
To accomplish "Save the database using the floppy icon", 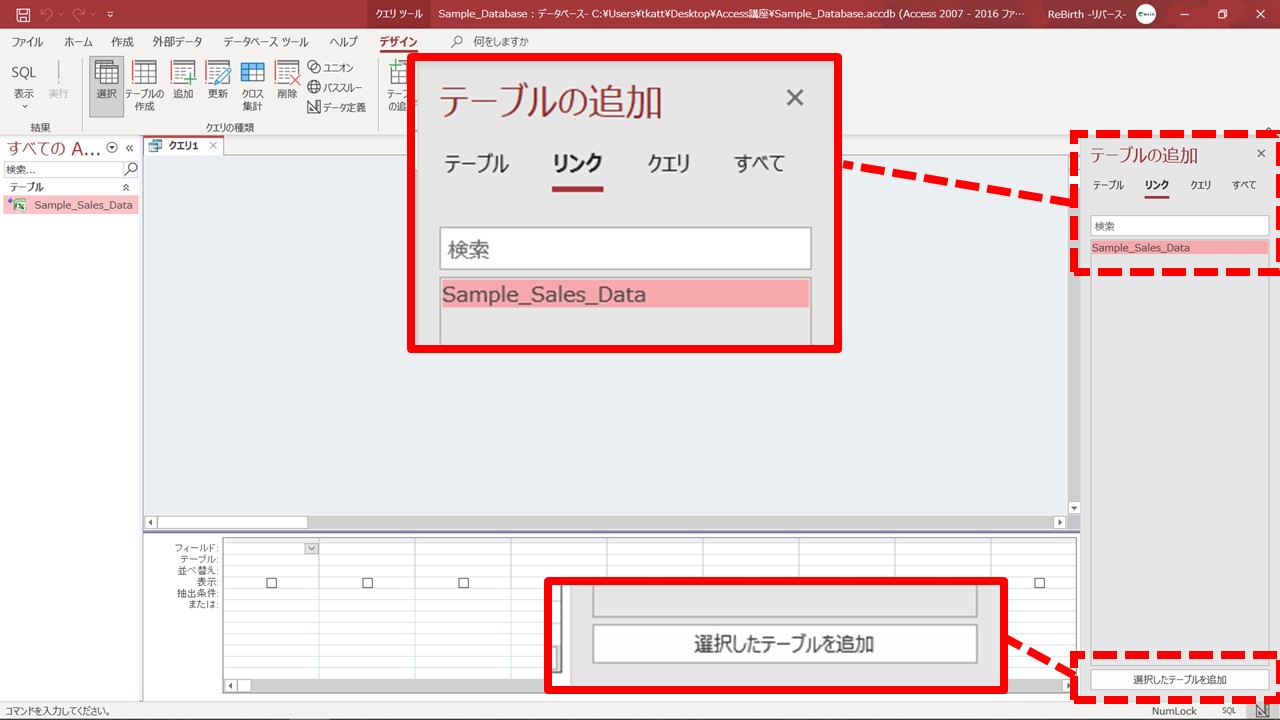I will point(22,14).
